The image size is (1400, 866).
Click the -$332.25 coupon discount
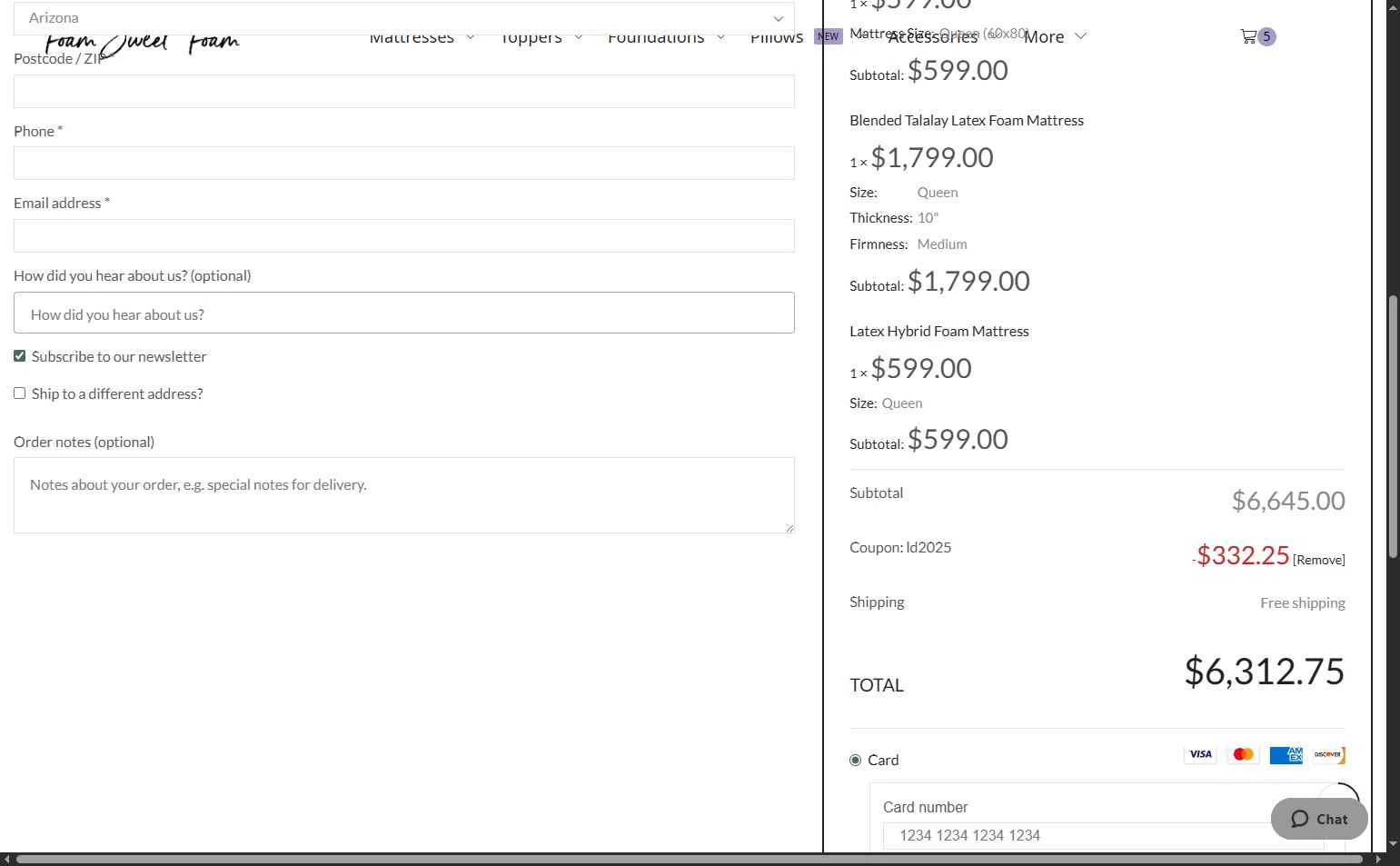tap(1241, 555)
